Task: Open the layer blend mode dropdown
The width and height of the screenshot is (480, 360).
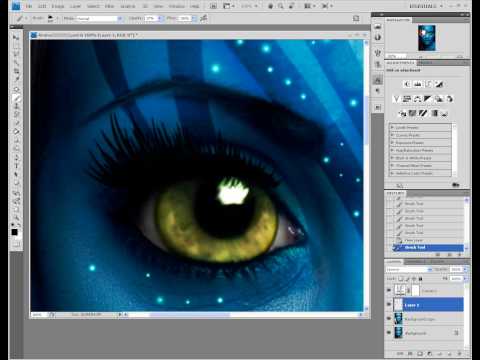Action: [409, 269]
